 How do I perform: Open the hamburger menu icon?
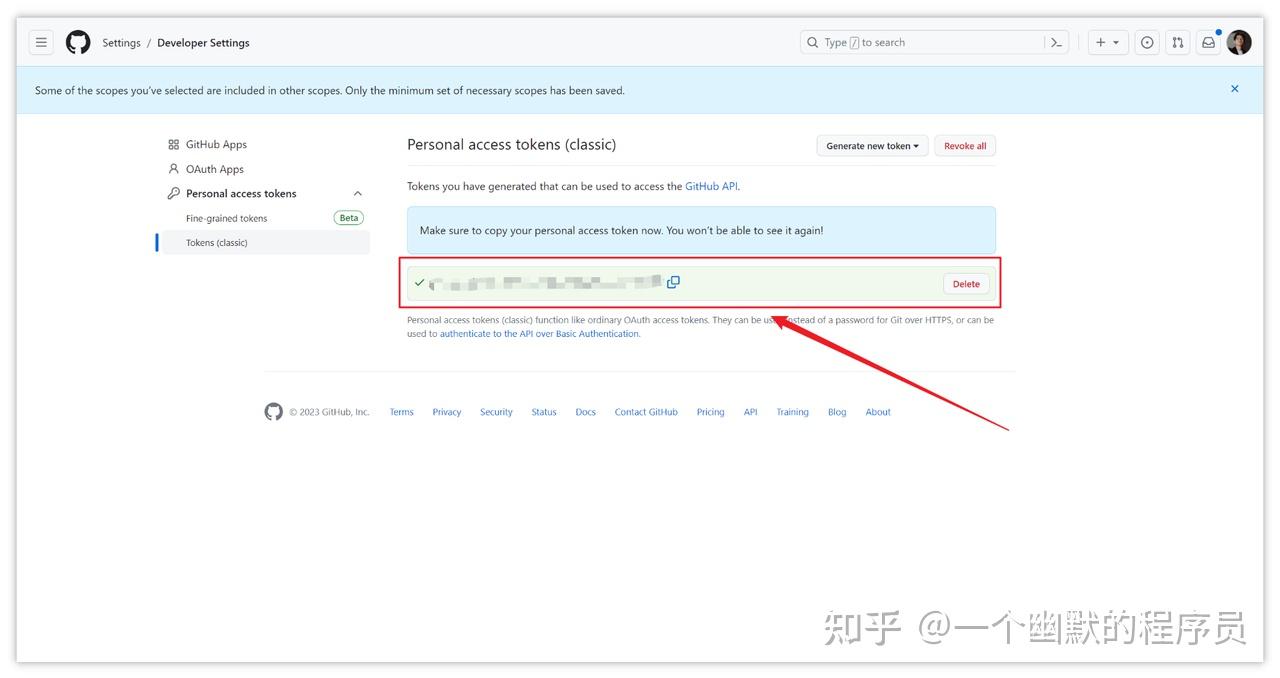coord(41,42)
